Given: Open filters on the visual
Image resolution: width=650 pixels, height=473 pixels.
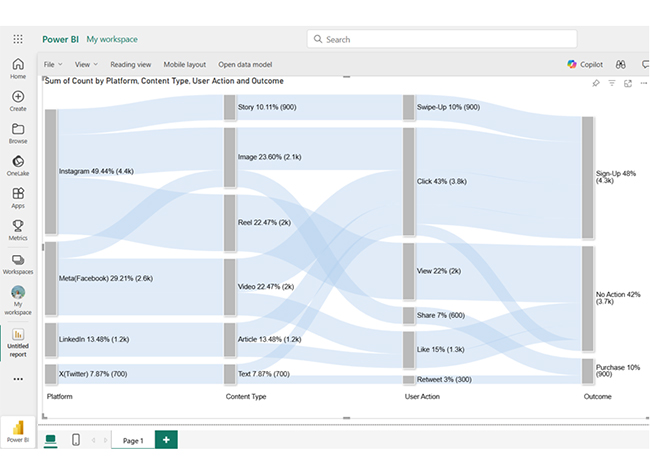Looking at the screenshot, I should coord(612,83).
